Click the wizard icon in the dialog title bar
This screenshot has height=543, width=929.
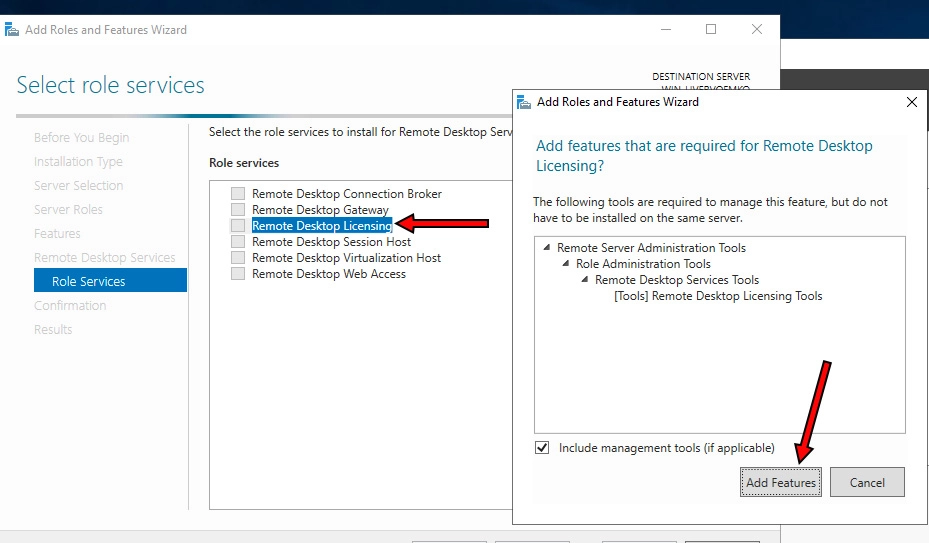pos(524,102)
